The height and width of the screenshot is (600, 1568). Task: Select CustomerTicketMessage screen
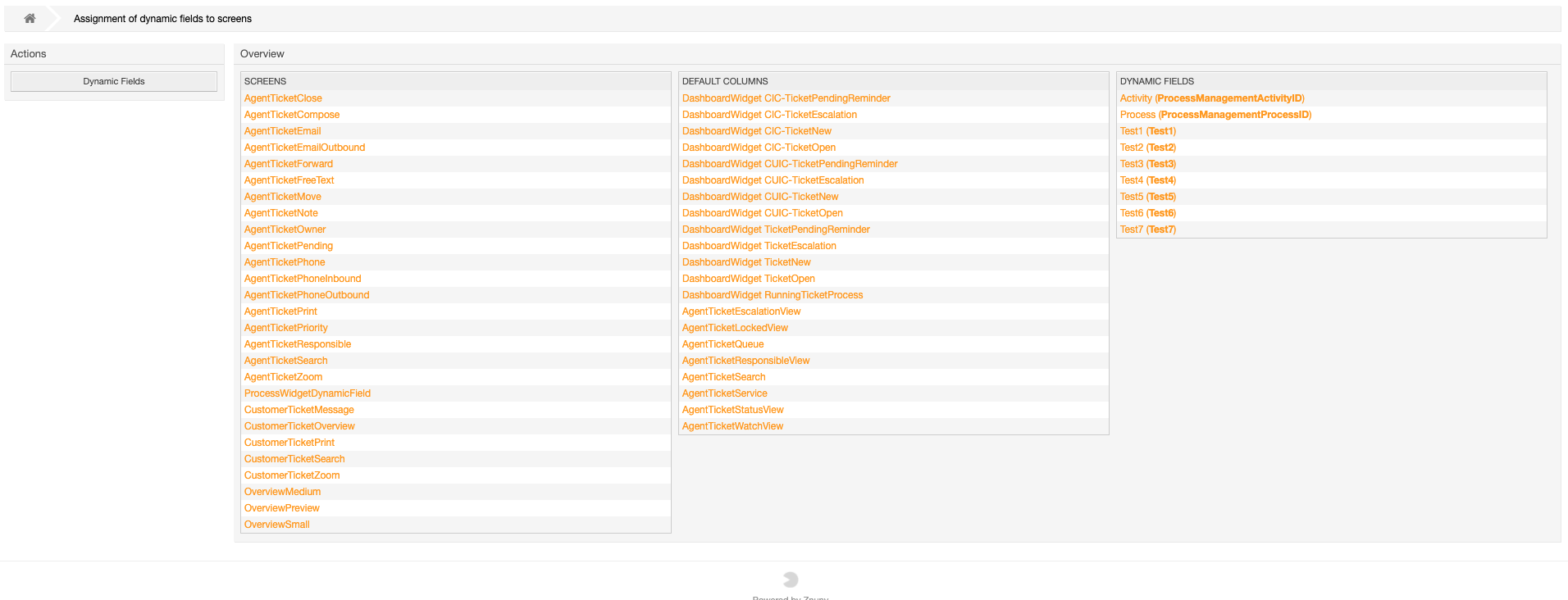click(x=299, y=410)
